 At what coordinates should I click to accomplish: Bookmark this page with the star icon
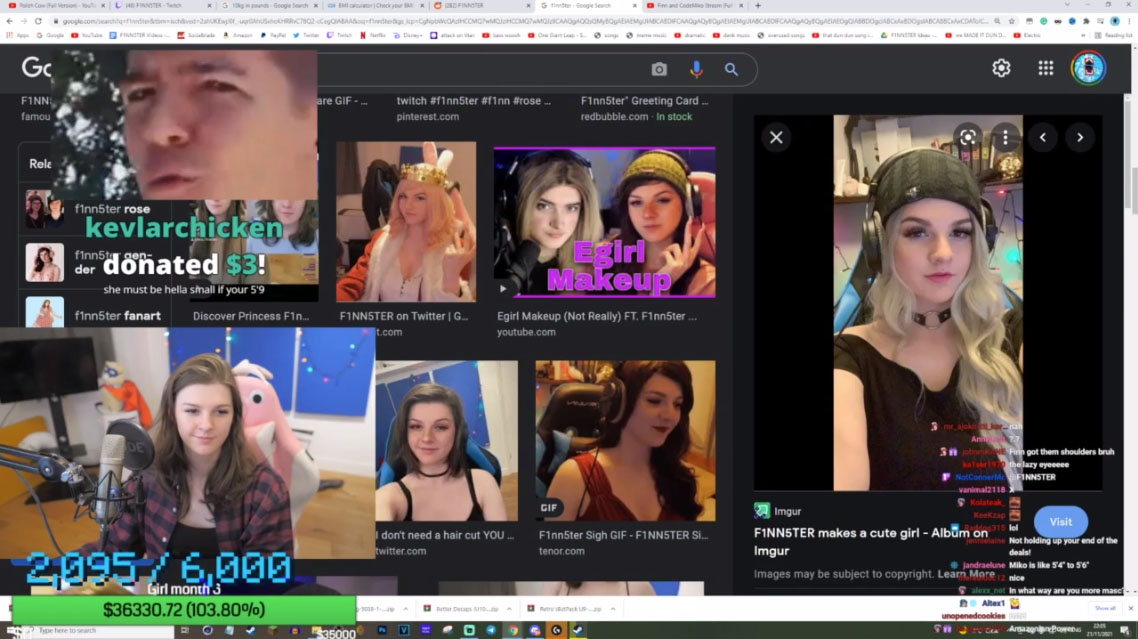(1011, 21)
